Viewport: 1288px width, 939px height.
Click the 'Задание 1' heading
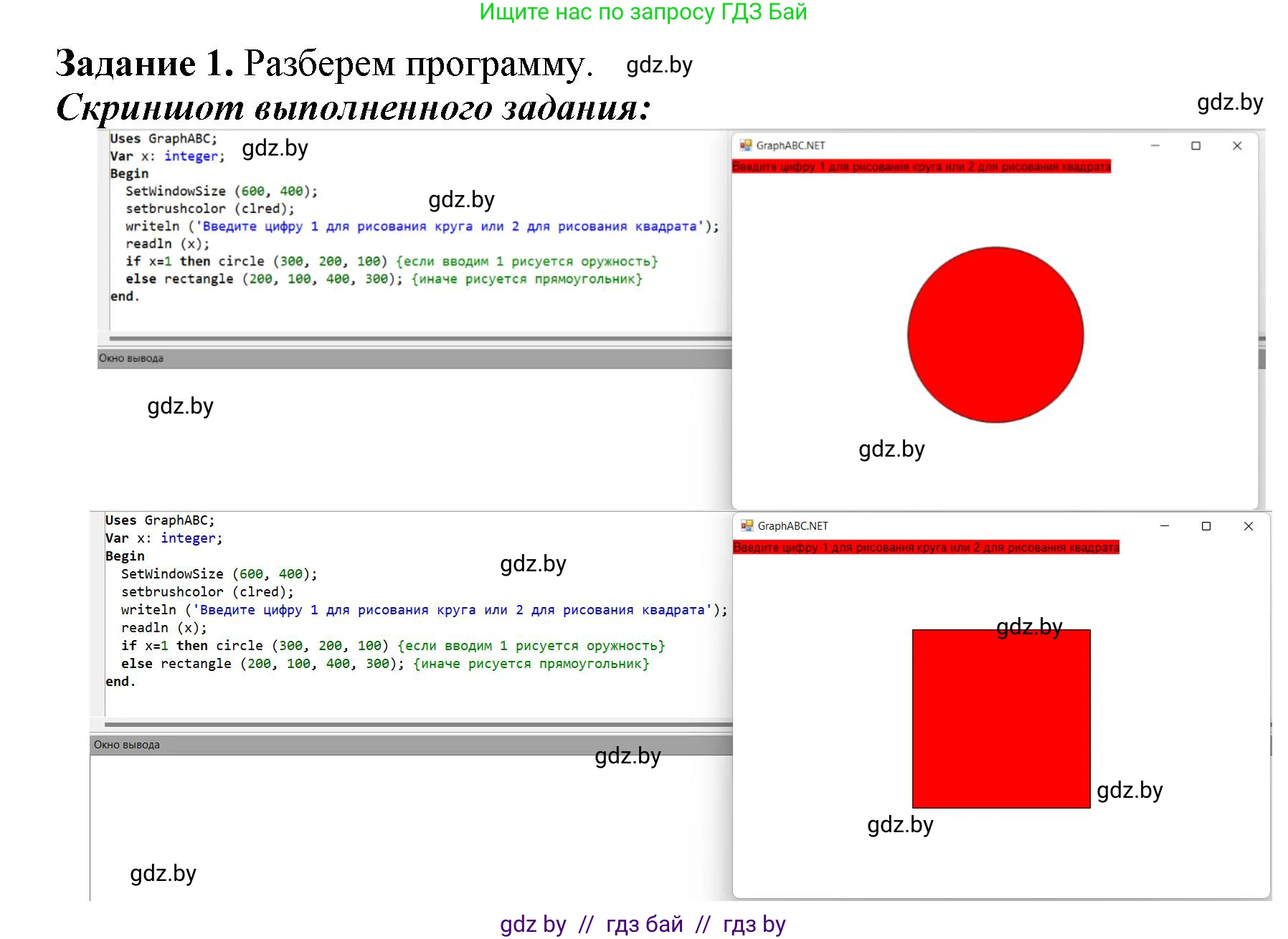click(x=144, y=64)
